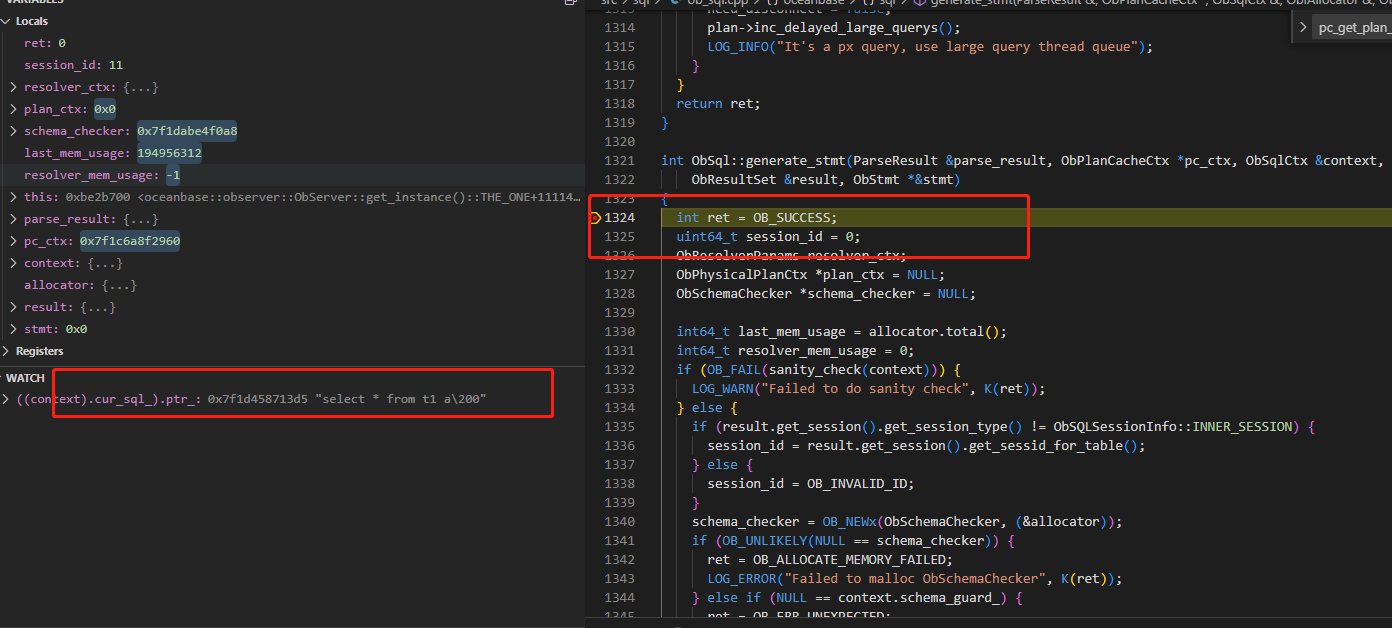Expand the result variable in Locals
Screen dimensions: 1392x628
[14, 307]
